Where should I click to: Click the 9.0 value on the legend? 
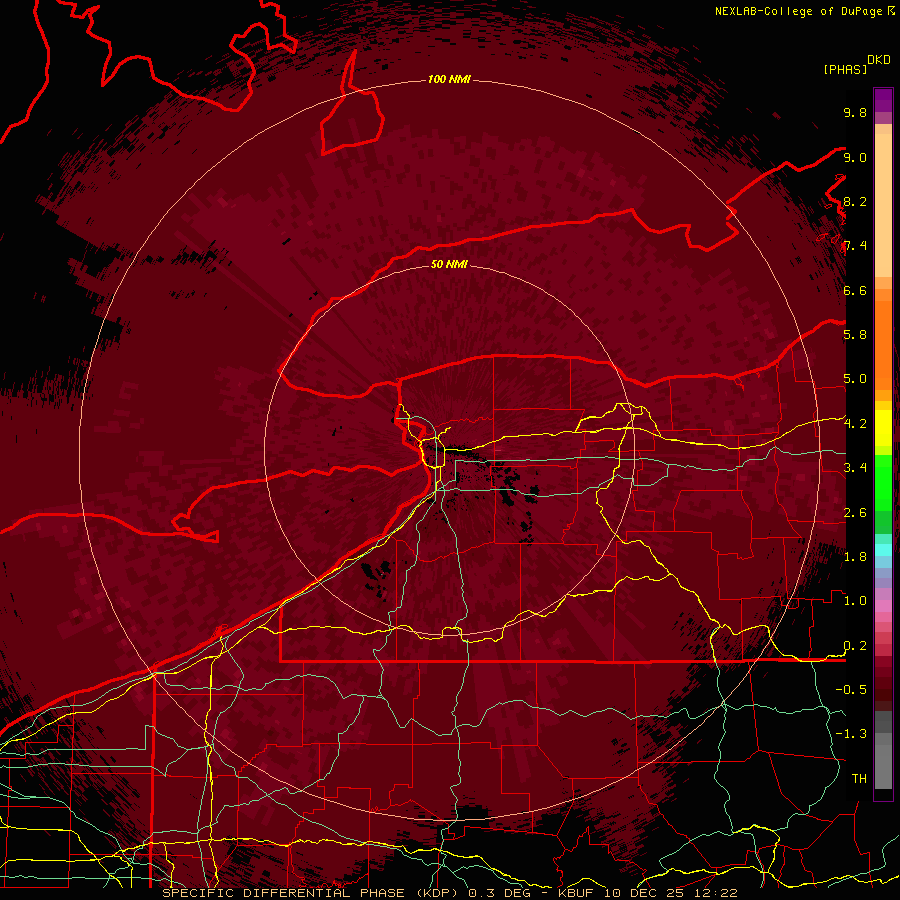[855, 157]
